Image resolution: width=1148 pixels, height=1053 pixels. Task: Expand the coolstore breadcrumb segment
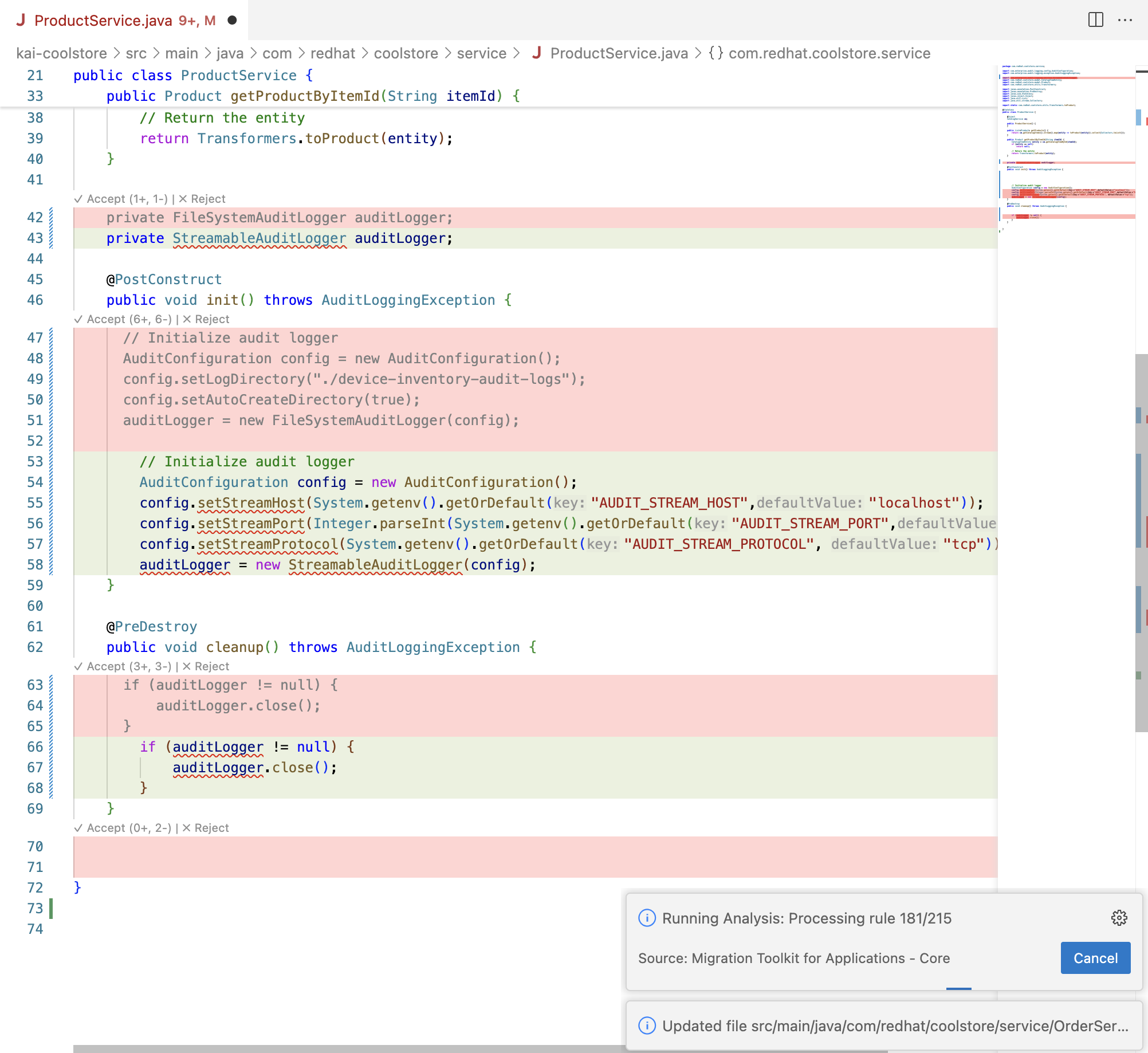click(406, 53)
